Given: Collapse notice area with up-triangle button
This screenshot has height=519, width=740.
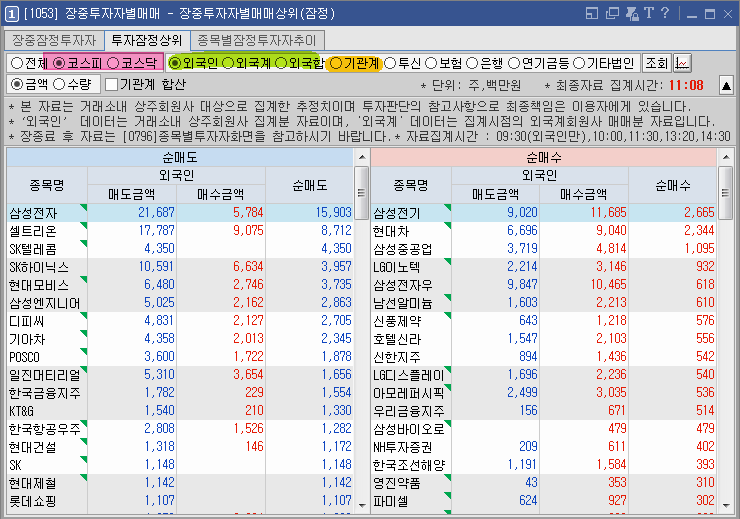Looking at the screenshot, I should [726, 85].
